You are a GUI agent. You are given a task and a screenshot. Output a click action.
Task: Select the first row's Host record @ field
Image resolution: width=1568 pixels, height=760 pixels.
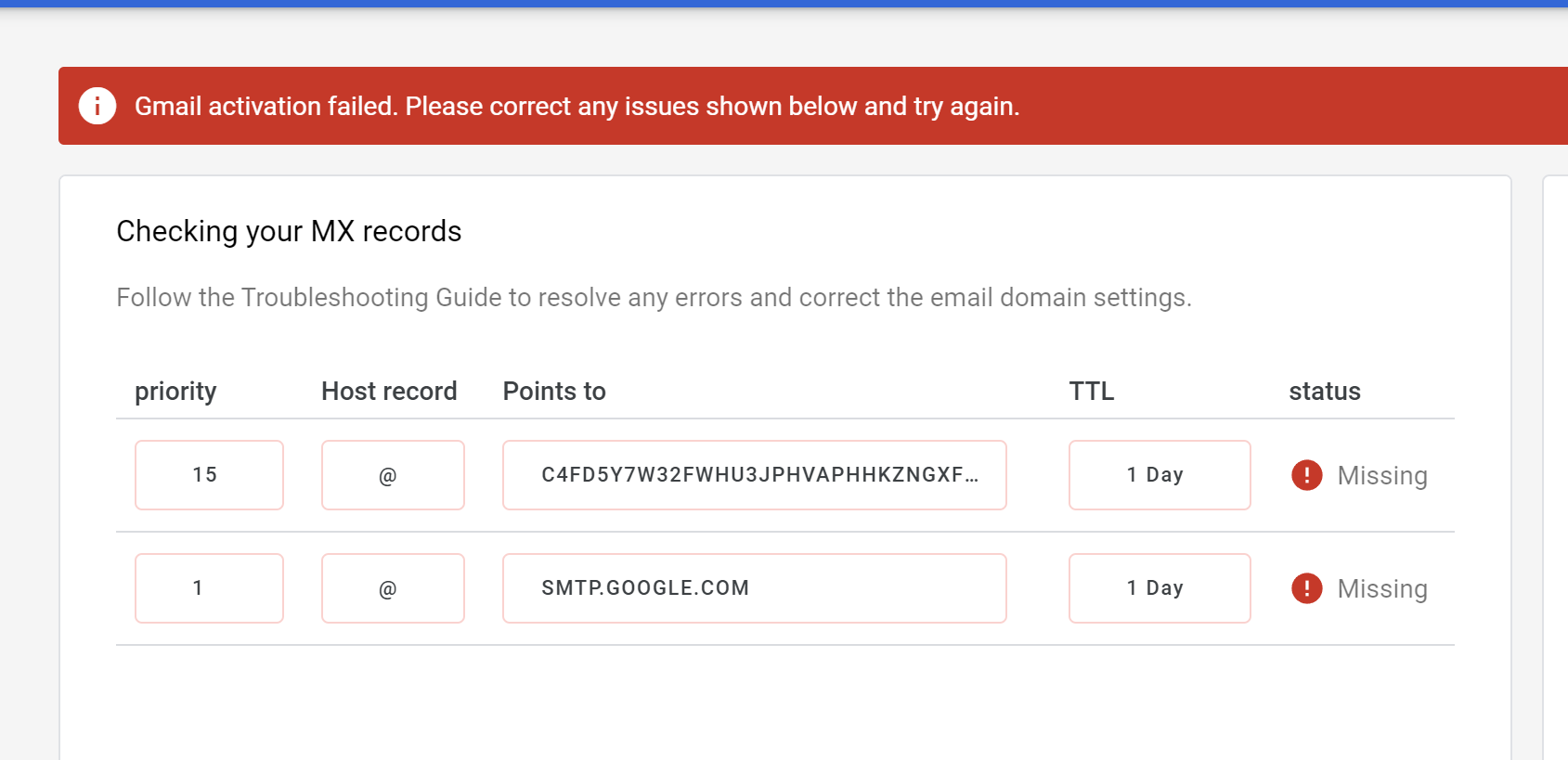393,475
